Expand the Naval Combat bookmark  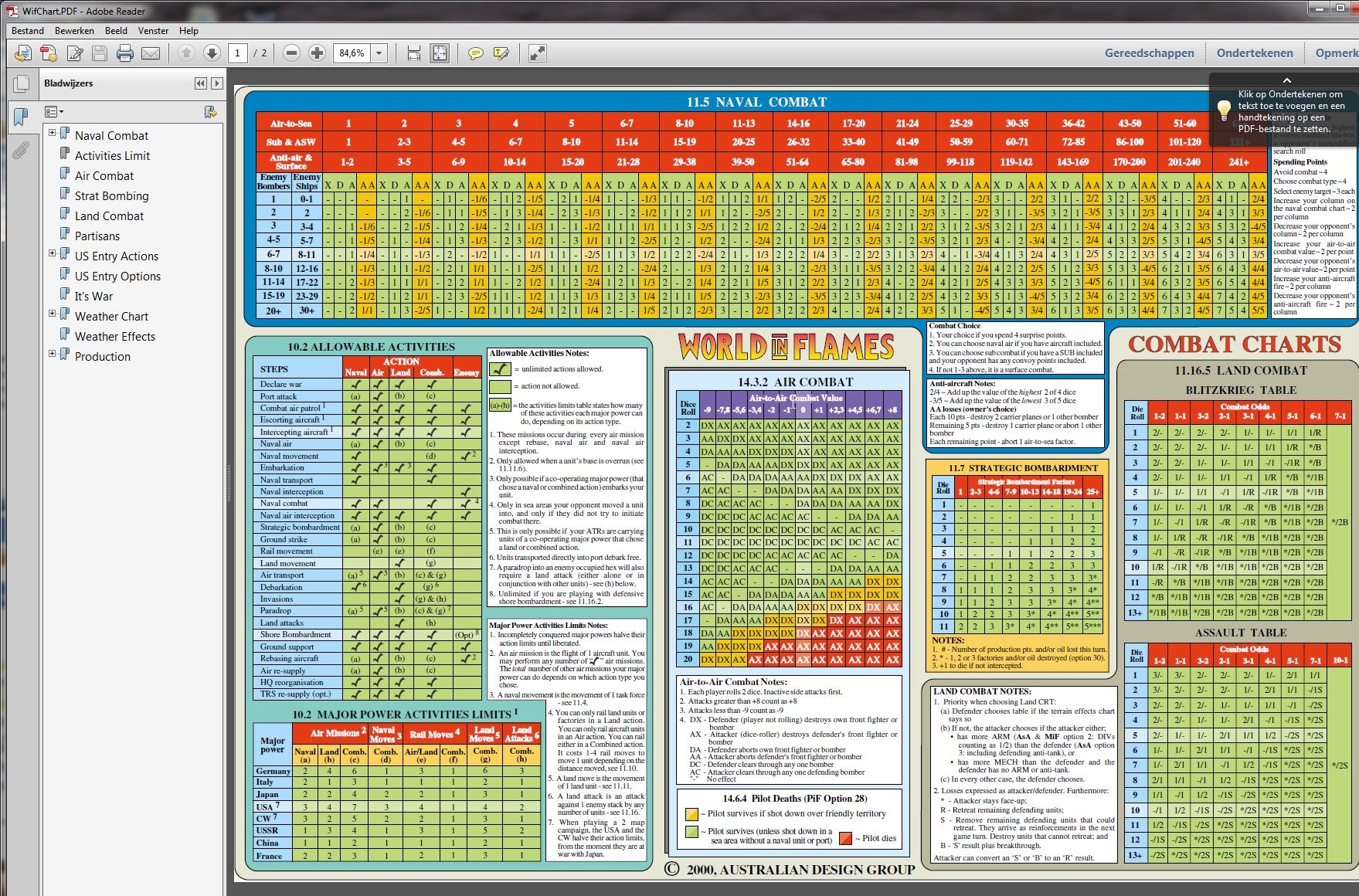52,133
